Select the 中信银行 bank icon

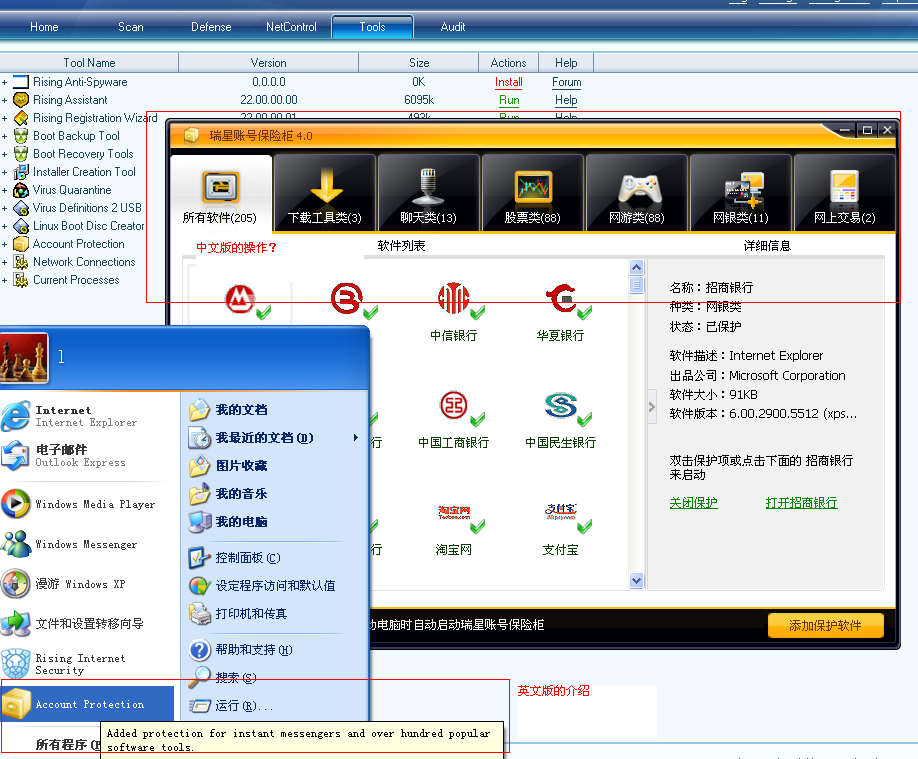click(454, 298)
